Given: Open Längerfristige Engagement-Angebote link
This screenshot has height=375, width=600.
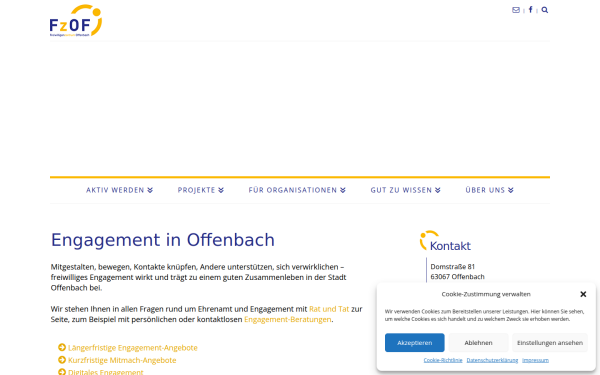Looking at the screenshot, I should [x=133, y=347].
